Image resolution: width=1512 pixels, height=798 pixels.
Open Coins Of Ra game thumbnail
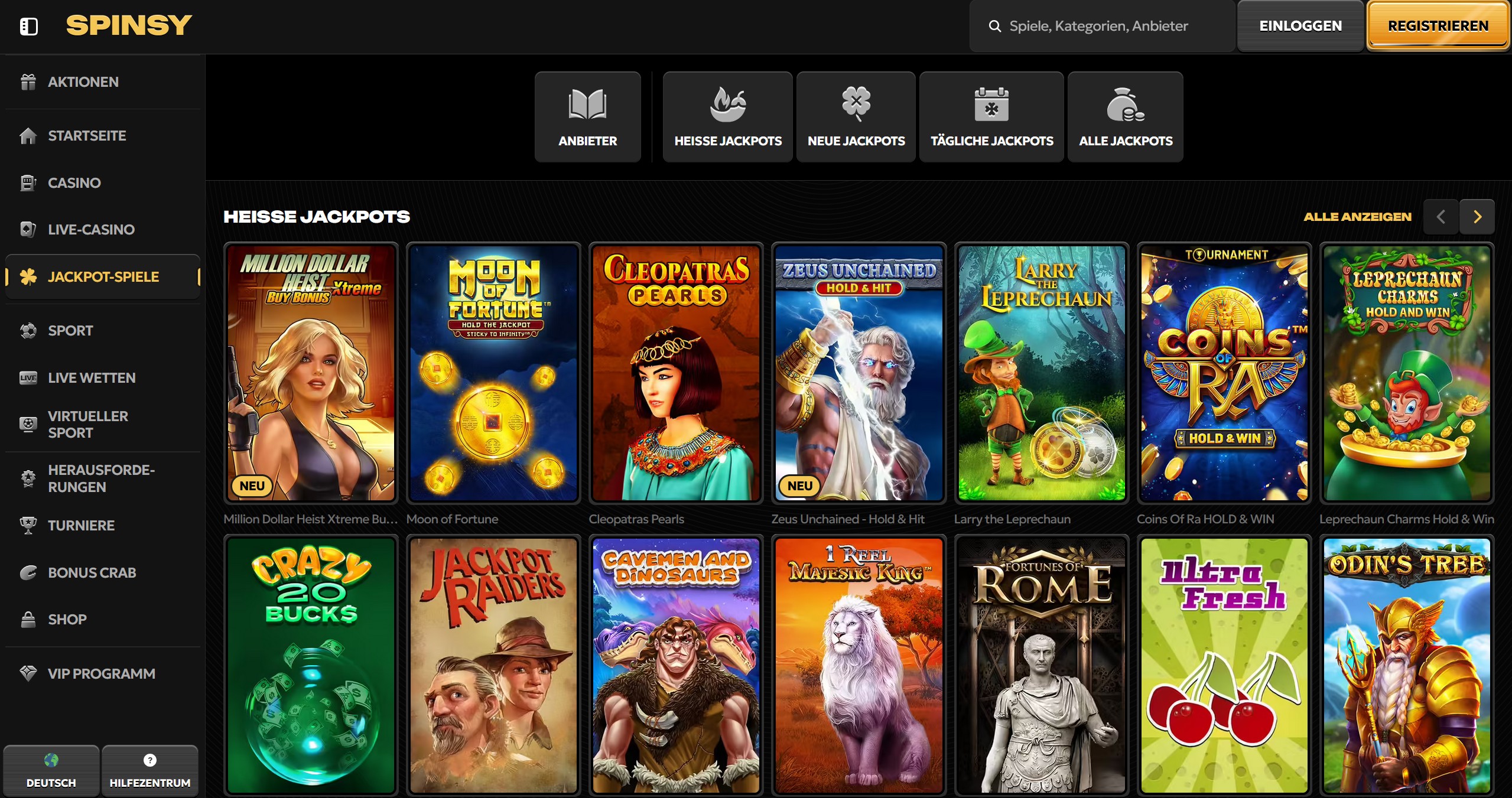pos(1224,373)
